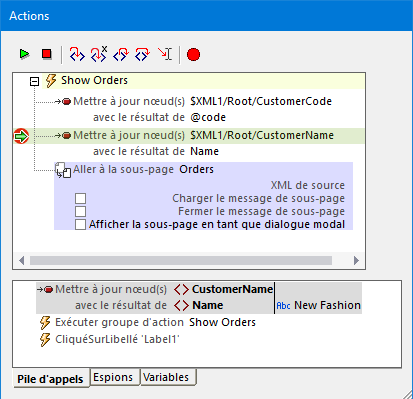Select bold Name in the call stack
The image size is (413, 399).
208,305
